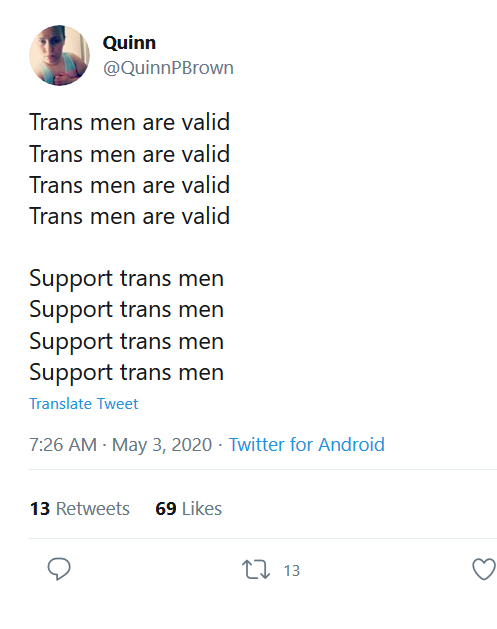Click the fourth "Trans men are valid" line
497x629 pixels.
130,216
